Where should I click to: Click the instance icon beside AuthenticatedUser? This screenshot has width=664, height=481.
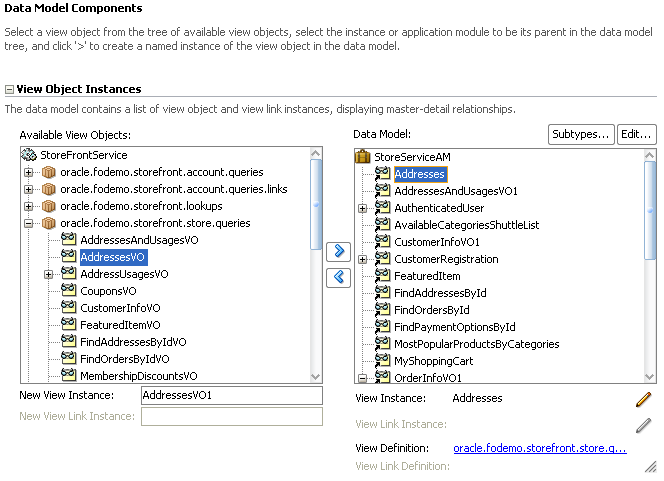382,207
